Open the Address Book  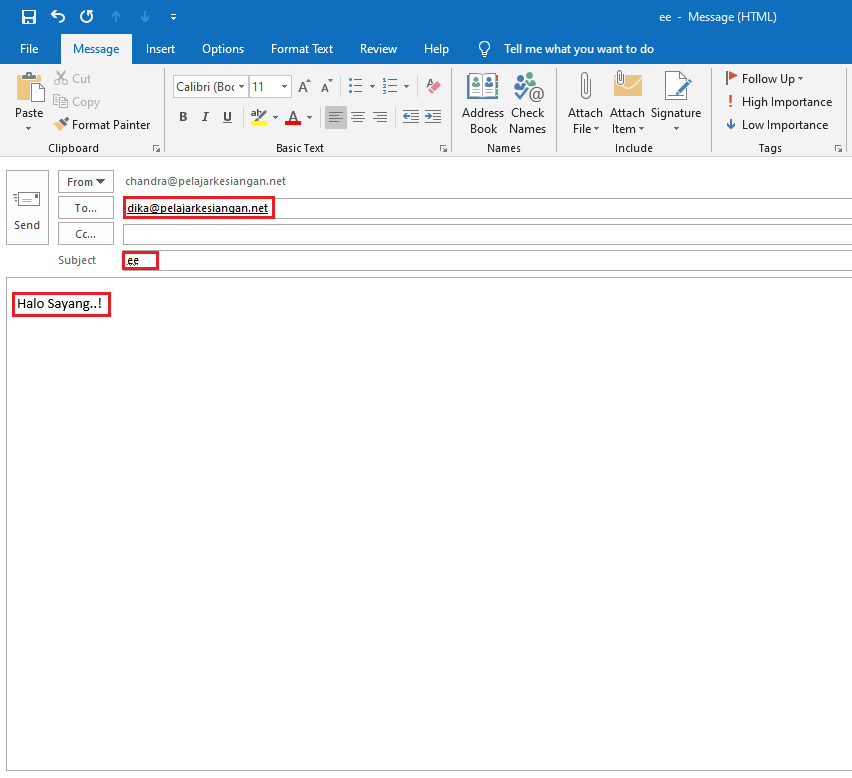(x=483, y=103)
